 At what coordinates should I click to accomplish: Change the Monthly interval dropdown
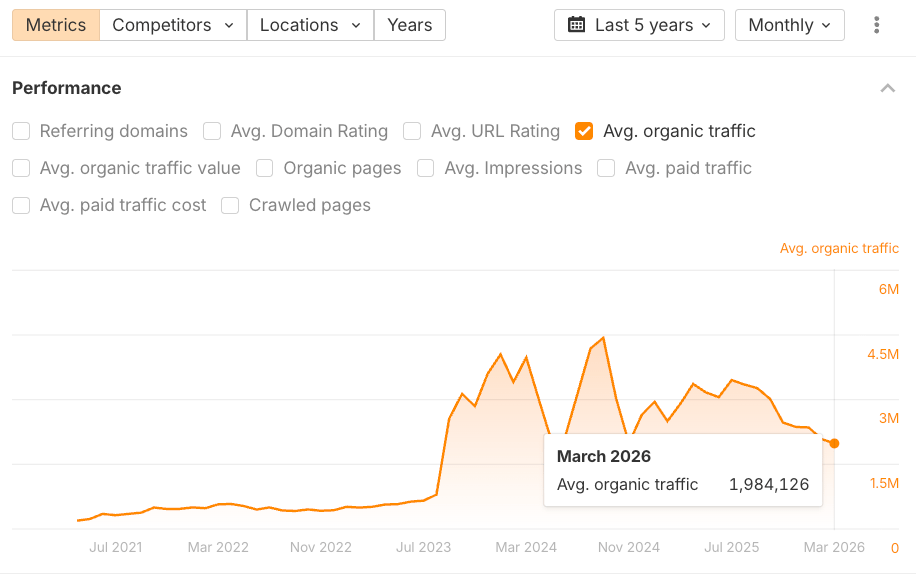click(789, 25)
